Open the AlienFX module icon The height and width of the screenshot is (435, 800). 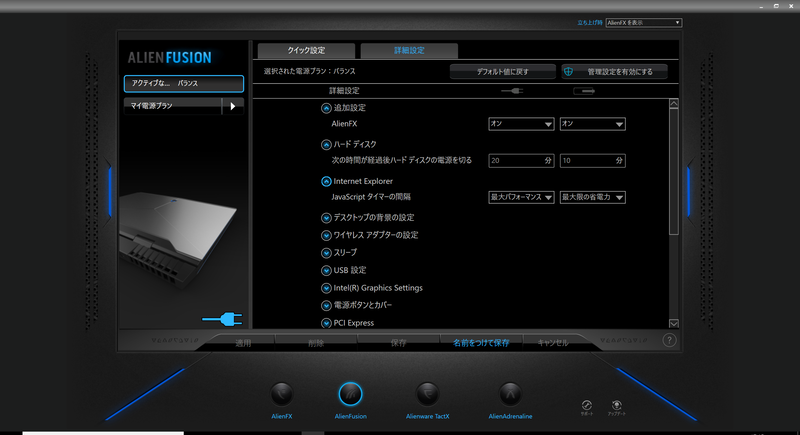tap(282, 394)
